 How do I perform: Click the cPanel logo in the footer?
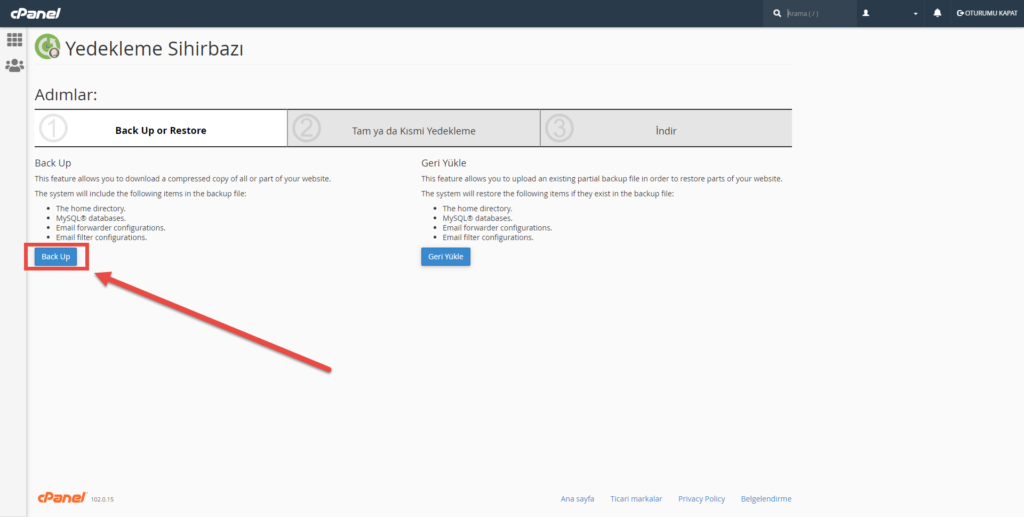pos(61,497)
